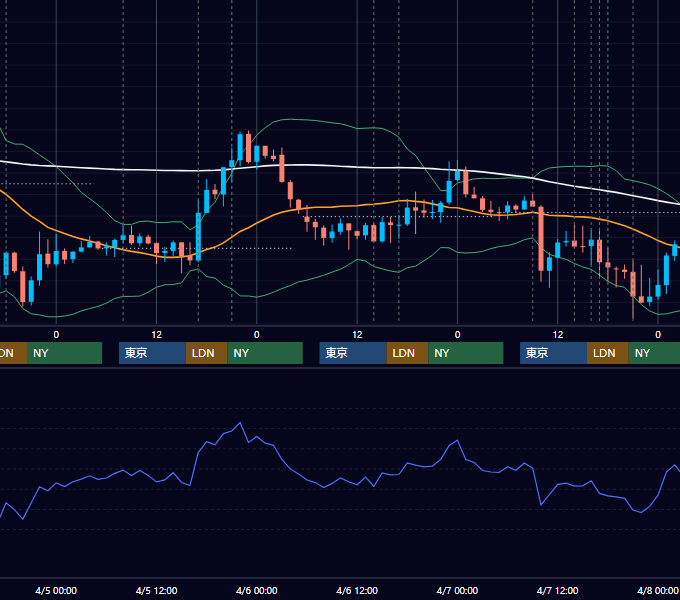Pick the 東京 session block for 4/7

coord(553,353)
